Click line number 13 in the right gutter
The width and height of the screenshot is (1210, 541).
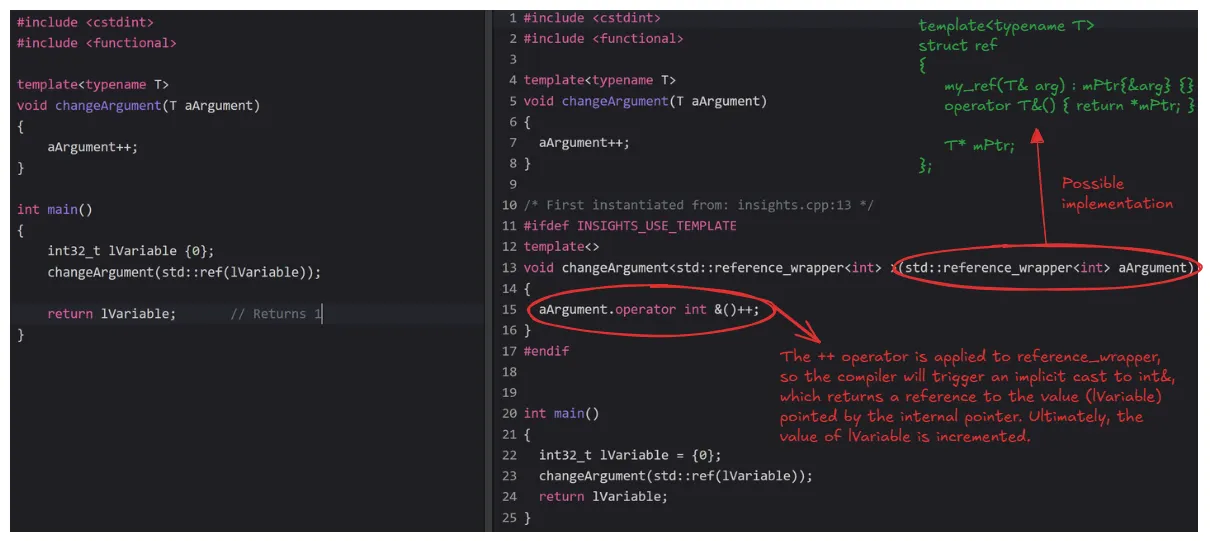point(509,268)
